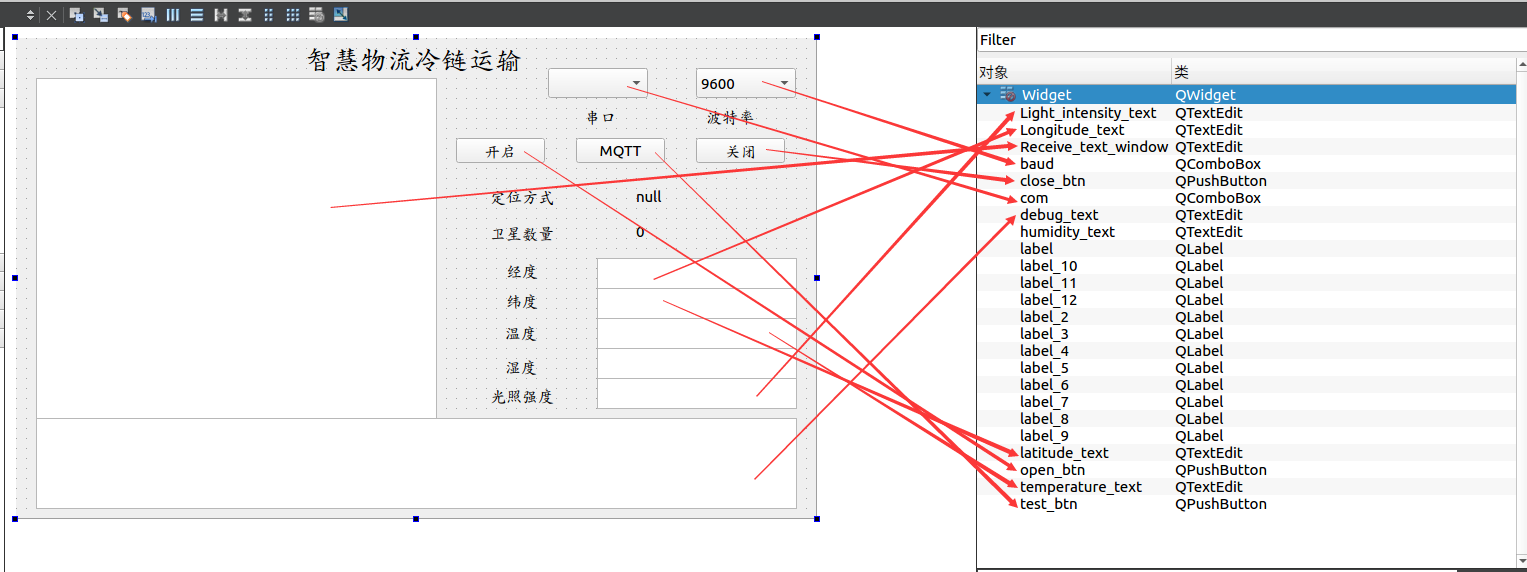
Task: Select the Edit Widgets mode icon
Action: [x=76, y=15]
